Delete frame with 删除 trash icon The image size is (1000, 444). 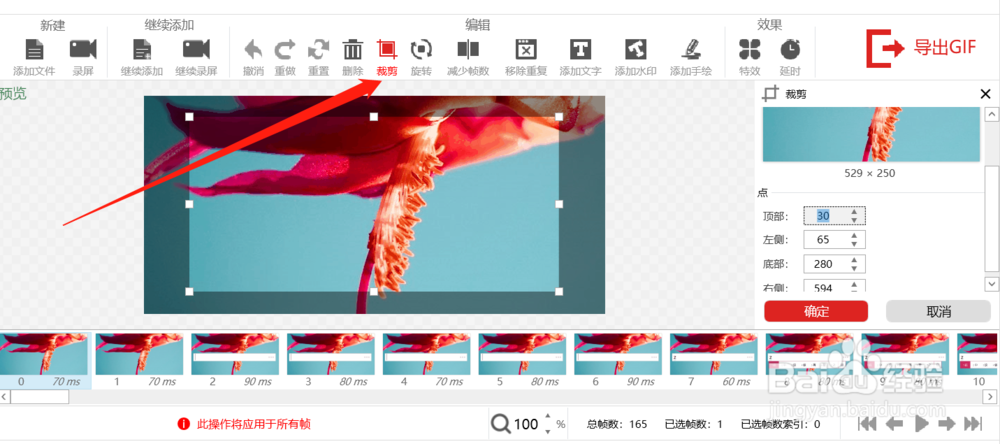pos(353,49)
